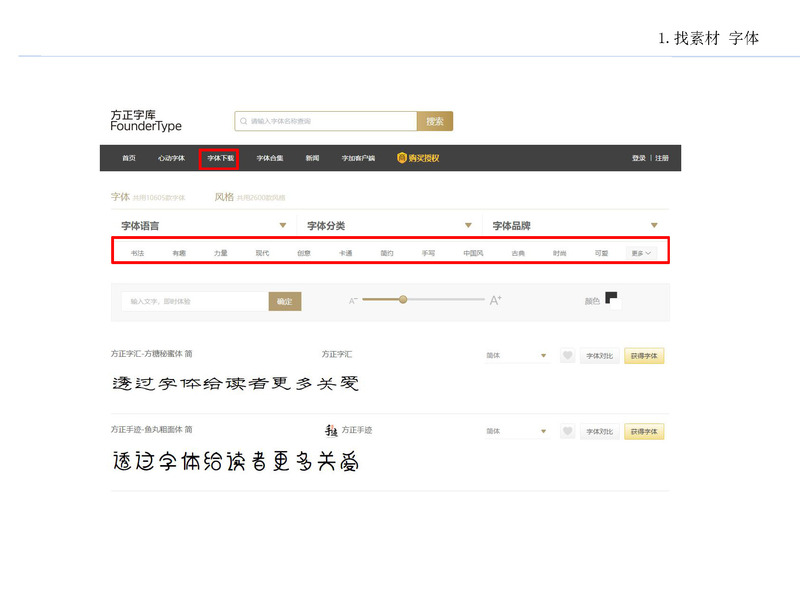
Task: Click the font size slider handle
Action: pos(403,299)
